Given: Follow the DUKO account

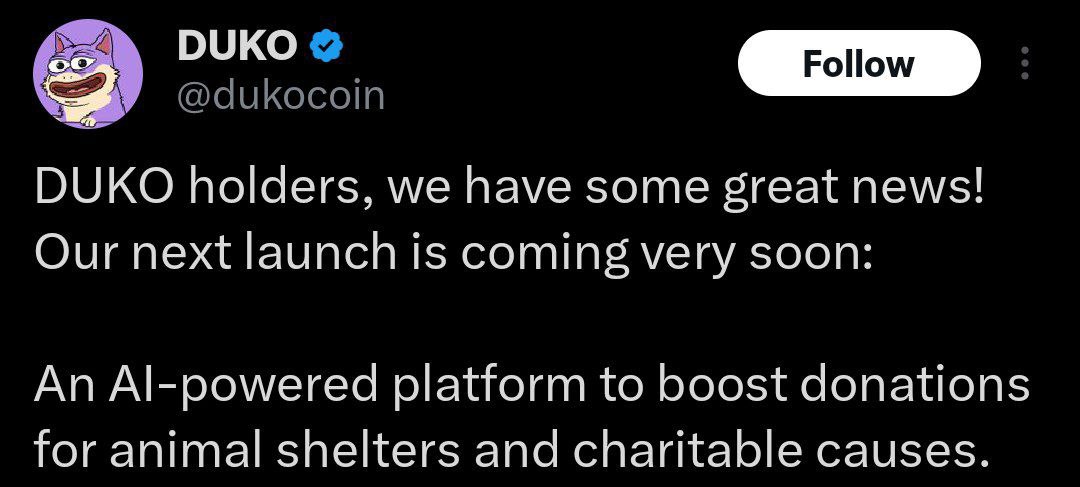Looking at the screenshot, I should 858,63.
